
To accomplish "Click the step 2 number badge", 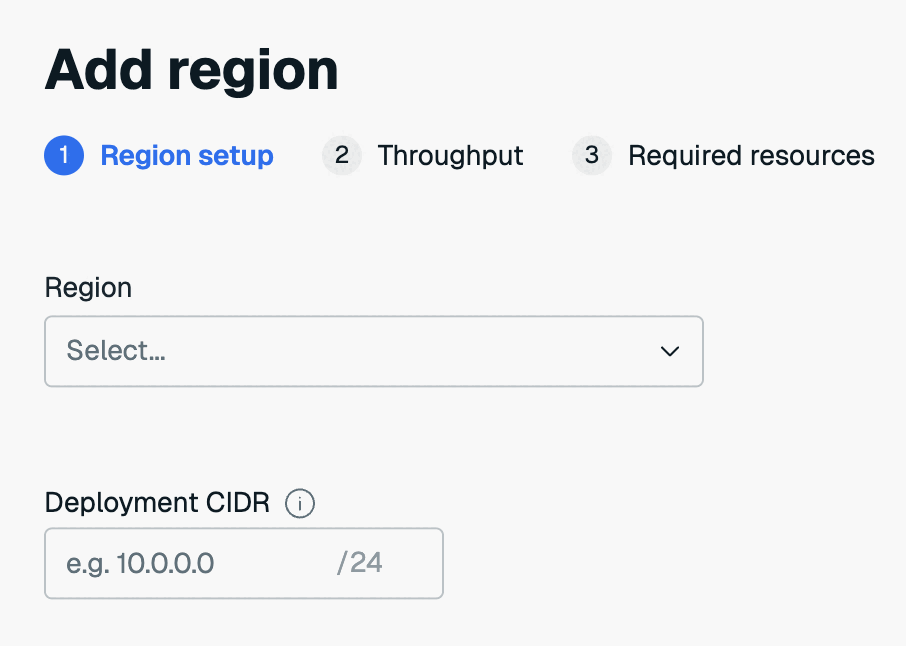I will pyautogui.click(x=342, y=156).
